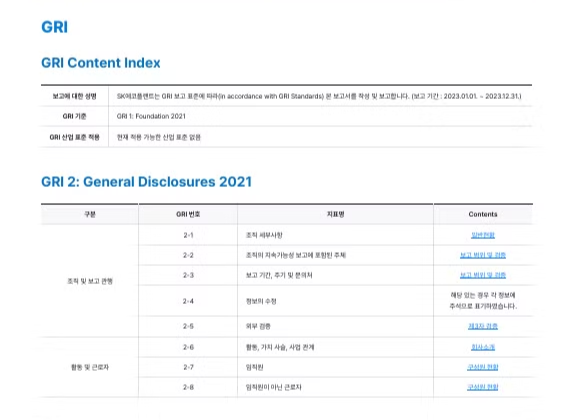Select the GRI 기준 row label
572x420 pixels.
pos(74,116)
